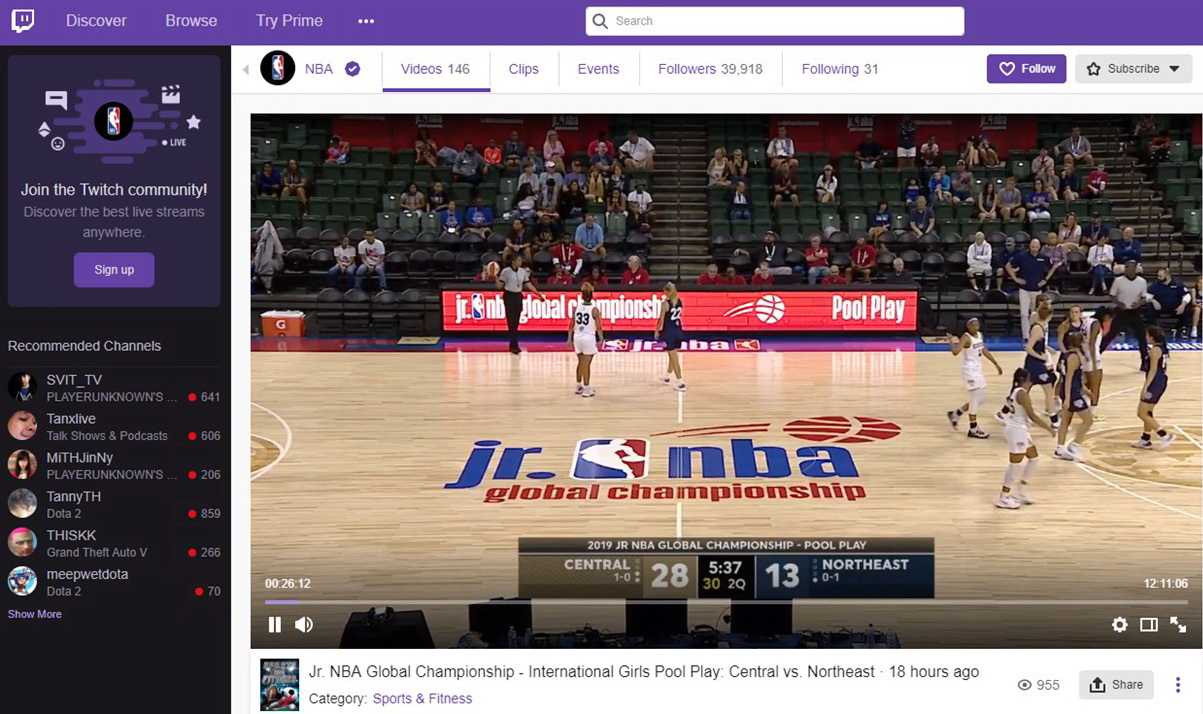1203x714 pixels.
Task: Open the TannyTH channel name
Action: click(73, 497)
